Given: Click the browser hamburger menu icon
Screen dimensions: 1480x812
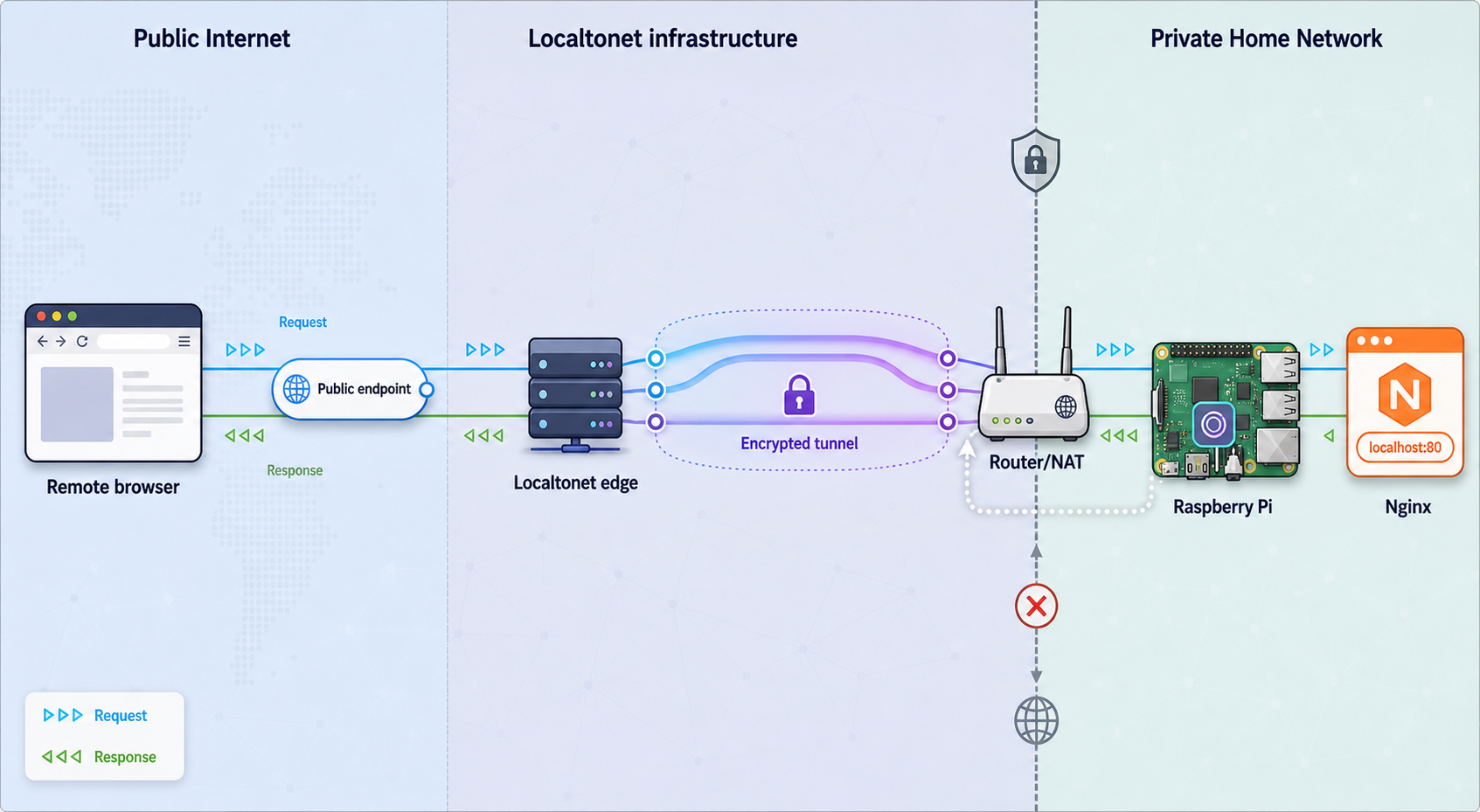Looking at the screenshot, I should (184, 341).
